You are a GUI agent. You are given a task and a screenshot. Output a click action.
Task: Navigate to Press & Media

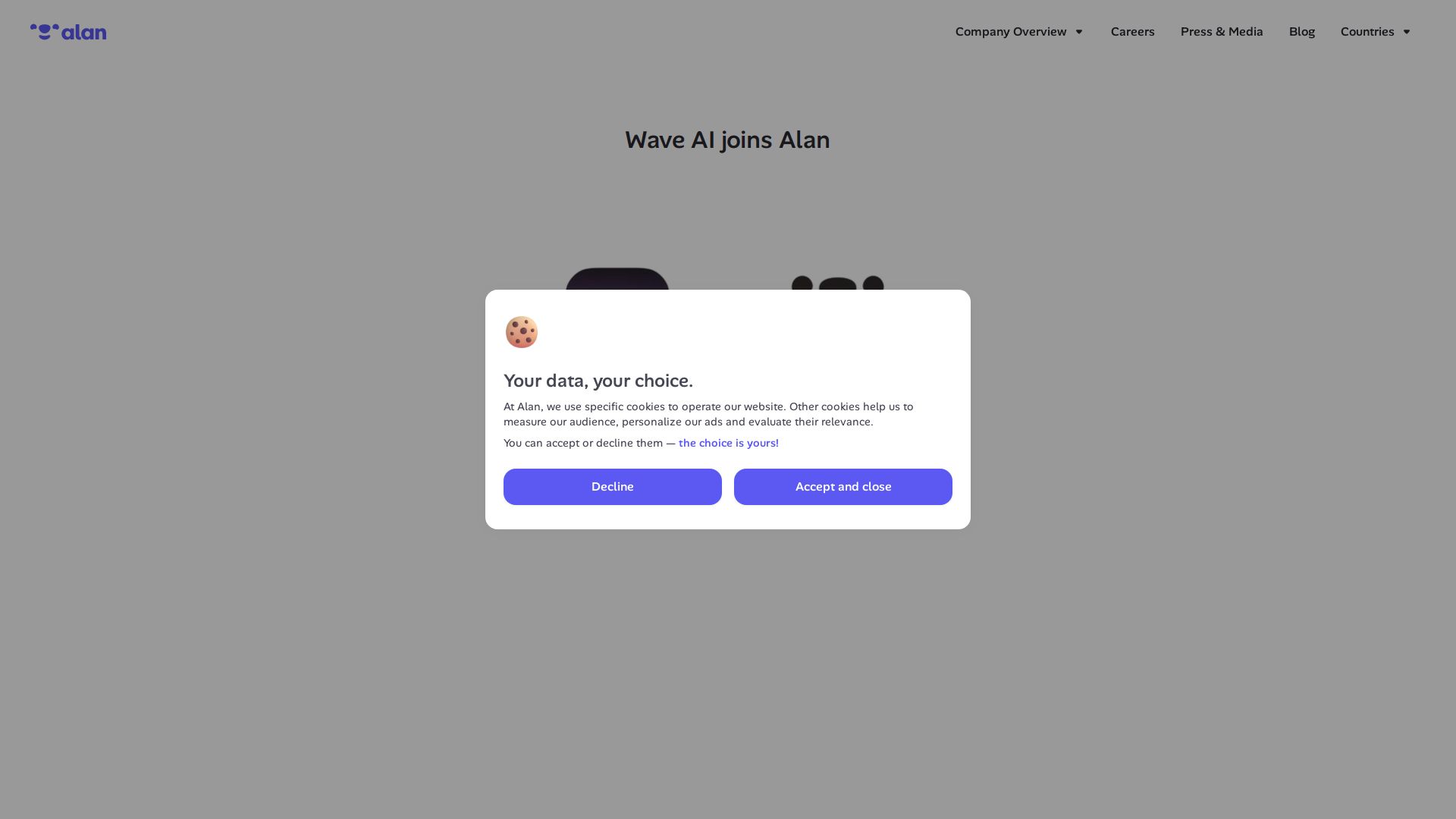coord(1222,31)
